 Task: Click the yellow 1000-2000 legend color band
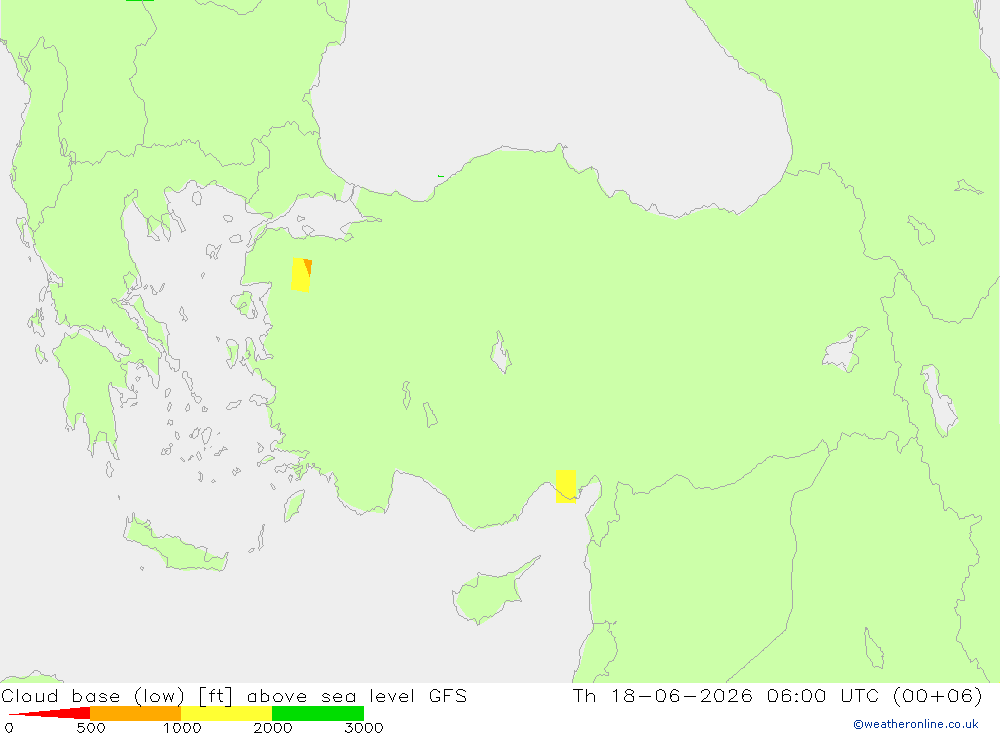(226, 713)
